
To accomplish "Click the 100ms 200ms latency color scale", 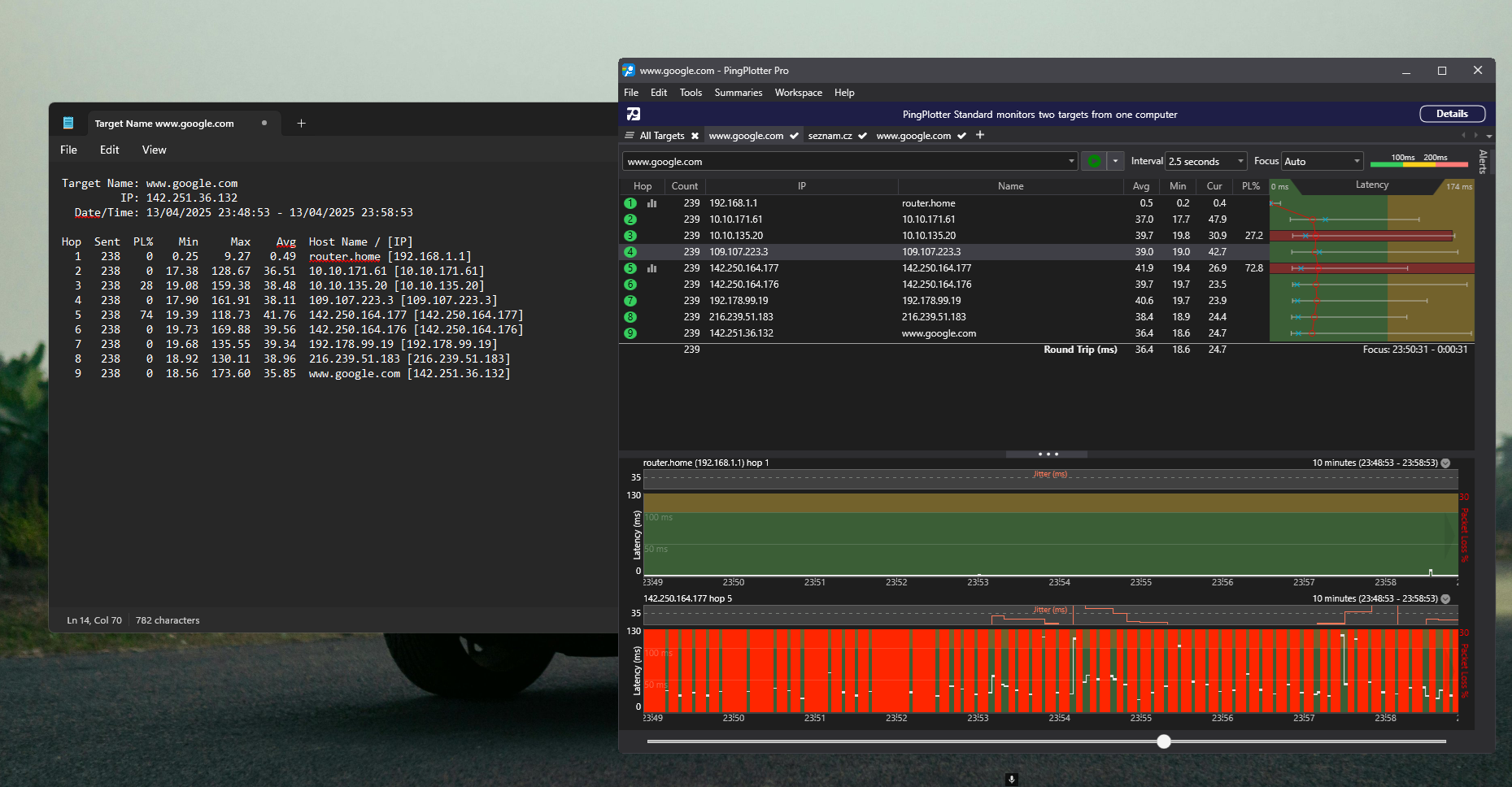I will pos(1419,161).
